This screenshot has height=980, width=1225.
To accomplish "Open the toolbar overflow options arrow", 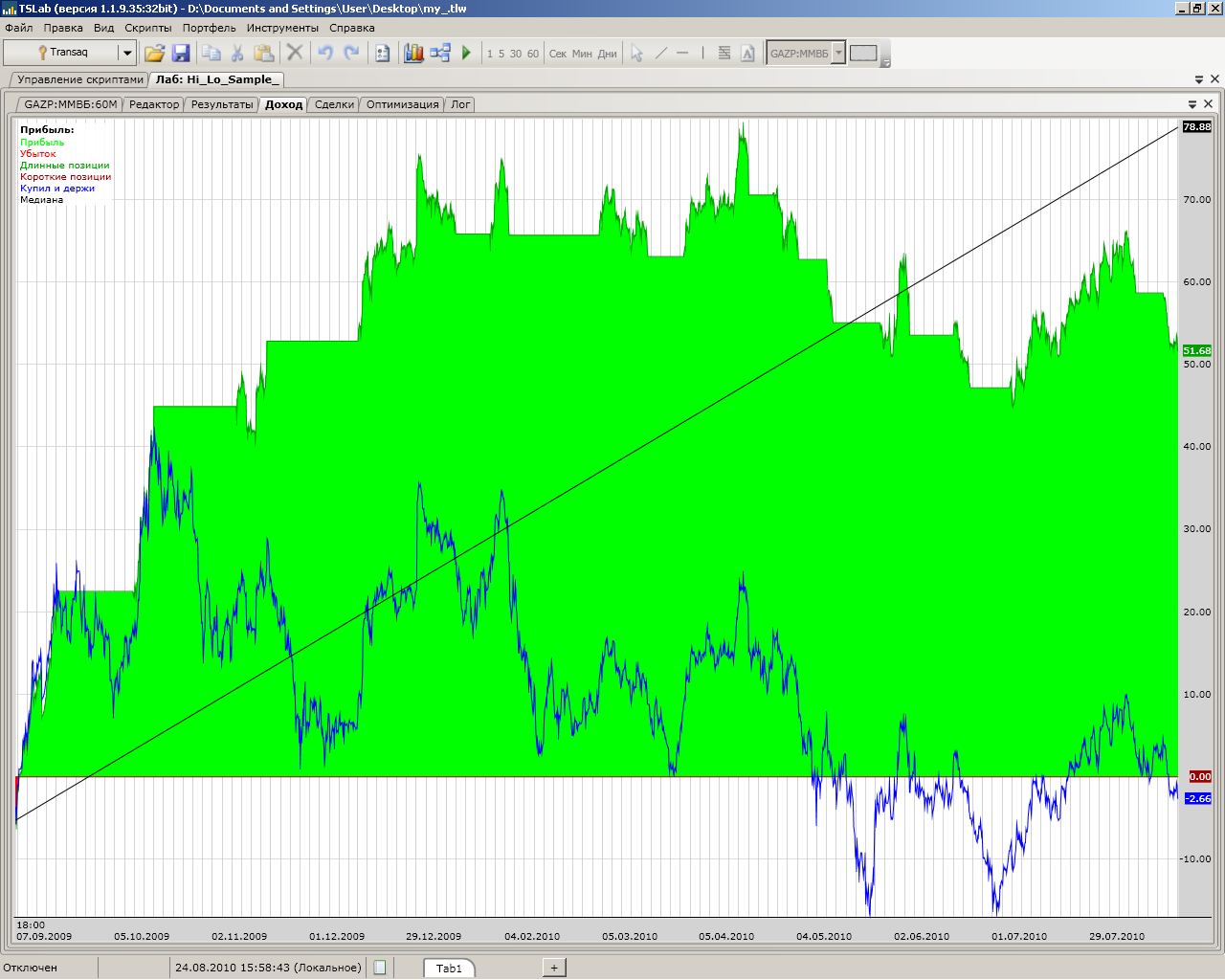I will pos(885,62).
